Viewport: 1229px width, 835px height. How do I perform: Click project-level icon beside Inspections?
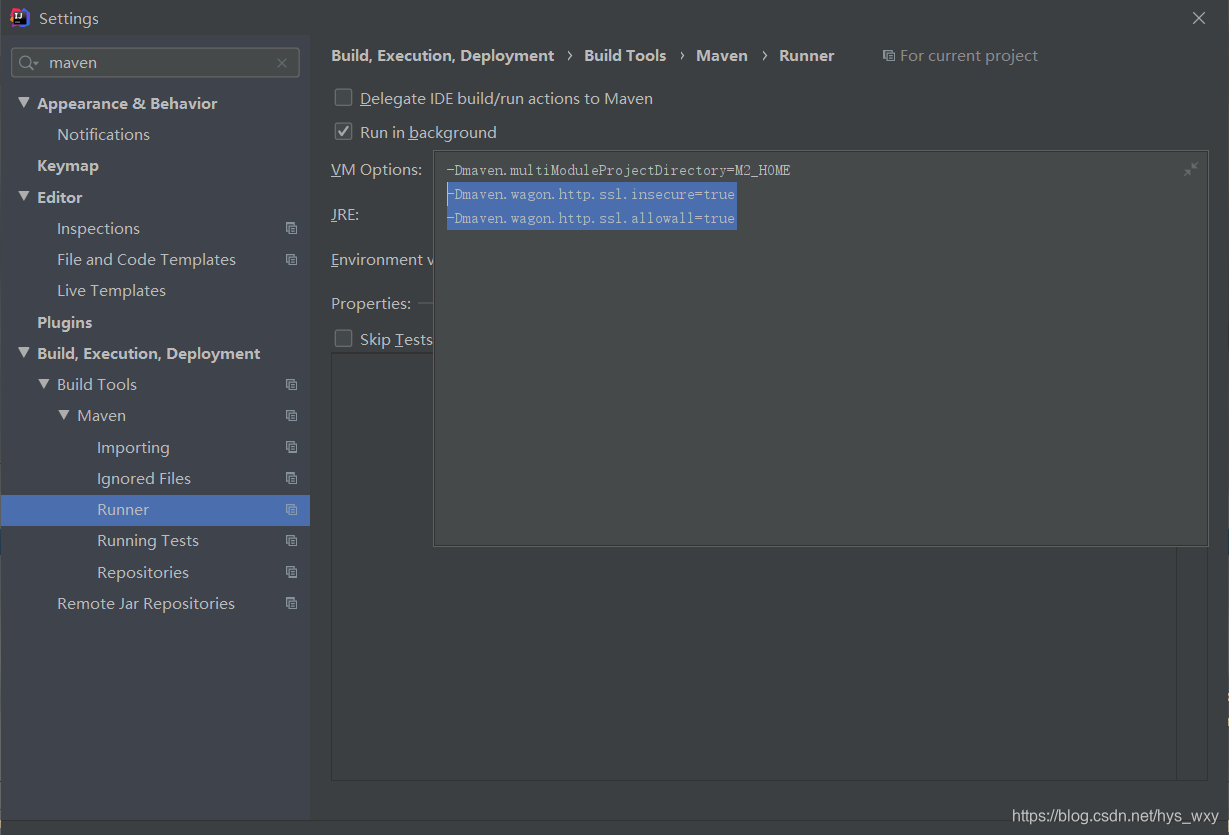click(x=291, y=229)
